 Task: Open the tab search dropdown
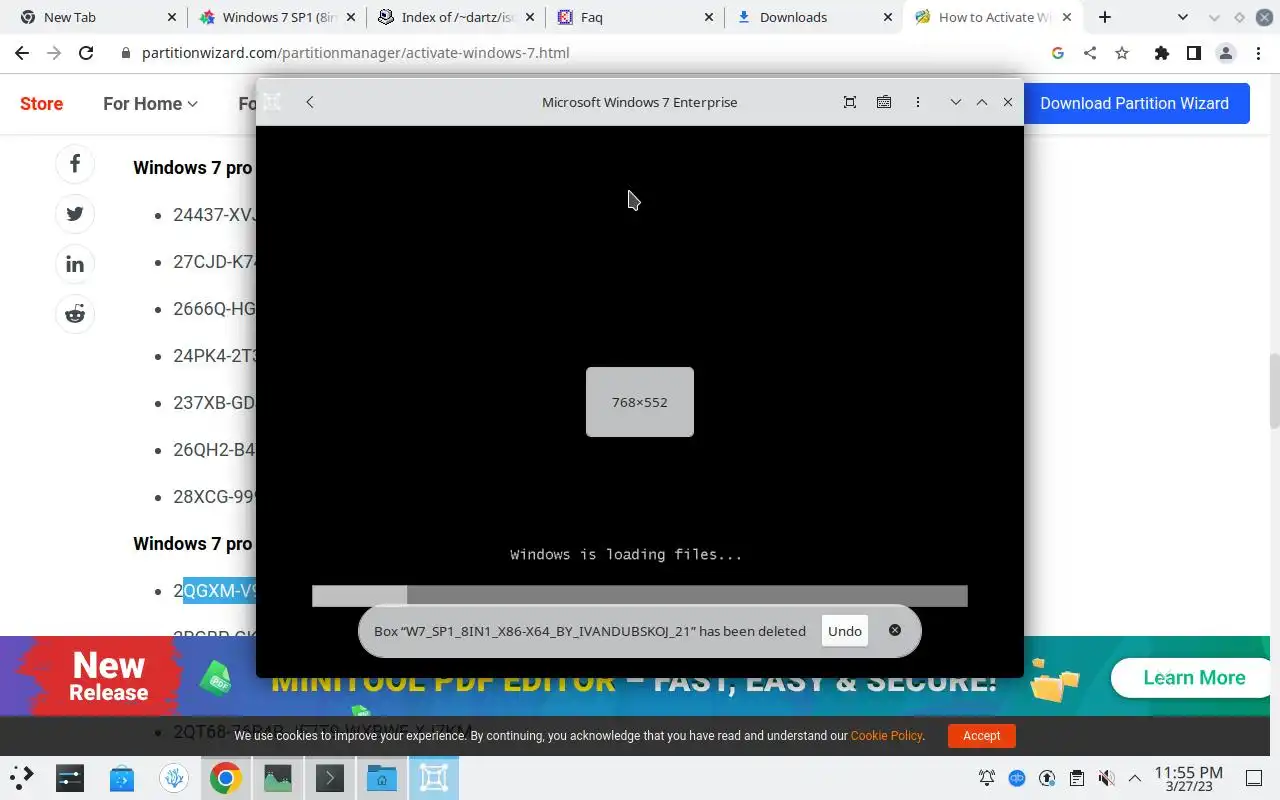[1183, 17]
